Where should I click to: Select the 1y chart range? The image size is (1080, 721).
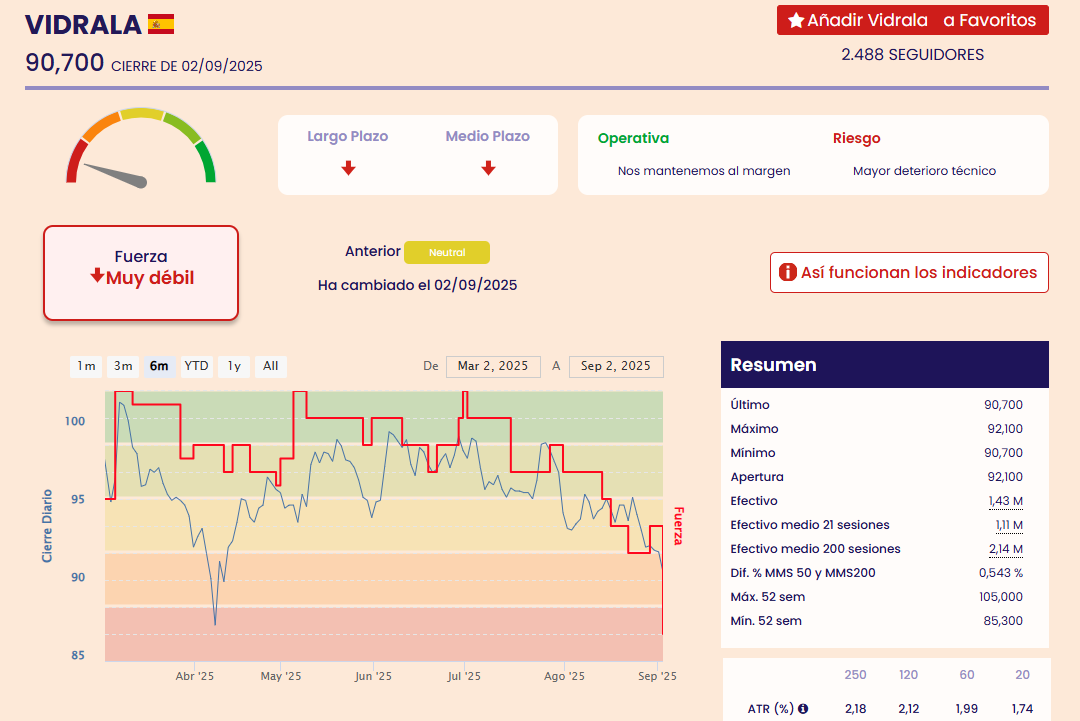(x=234, y=366)
